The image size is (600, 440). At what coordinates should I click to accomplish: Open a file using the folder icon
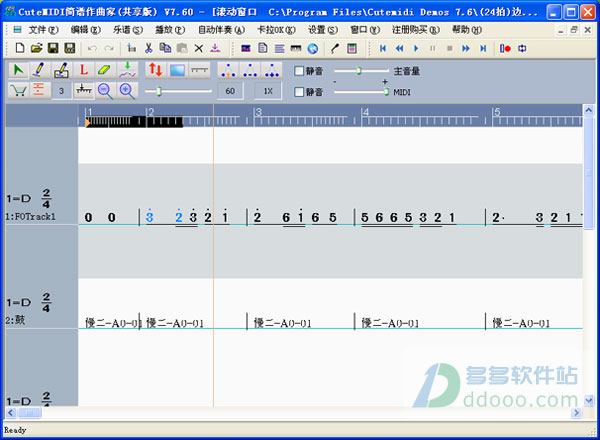click(x=36, y=48)
